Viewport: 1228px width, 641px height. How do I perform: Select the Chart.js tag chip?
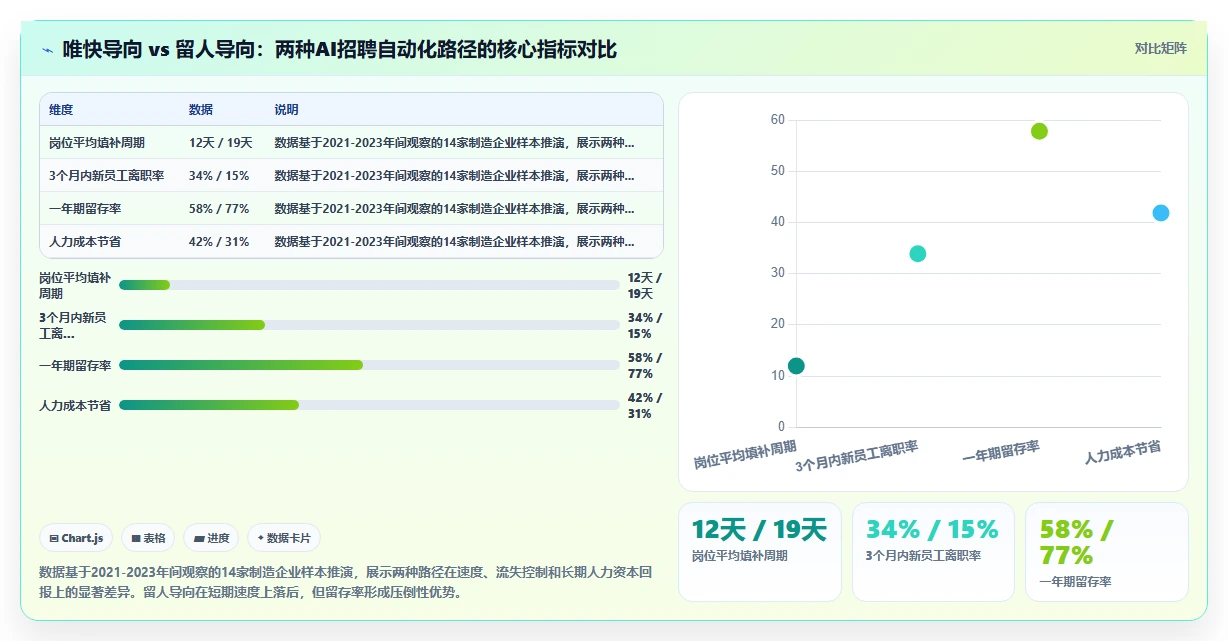pos(77,538)
